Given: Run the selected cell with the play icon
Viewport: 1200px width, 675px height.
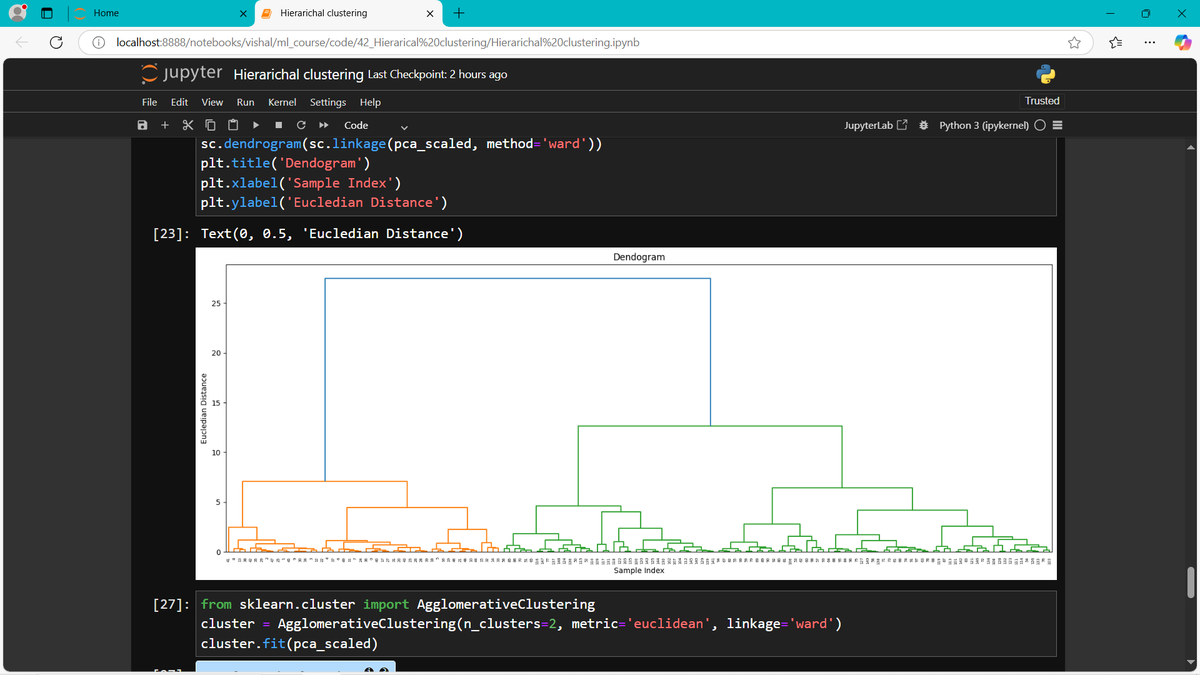Looking at the screenshot, I should click(256, 125).
